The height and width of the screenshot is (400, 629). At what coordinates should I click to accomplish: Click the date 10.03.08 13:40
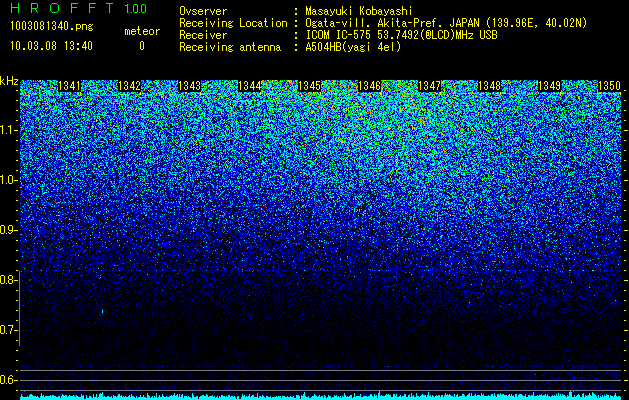point(51,46)
